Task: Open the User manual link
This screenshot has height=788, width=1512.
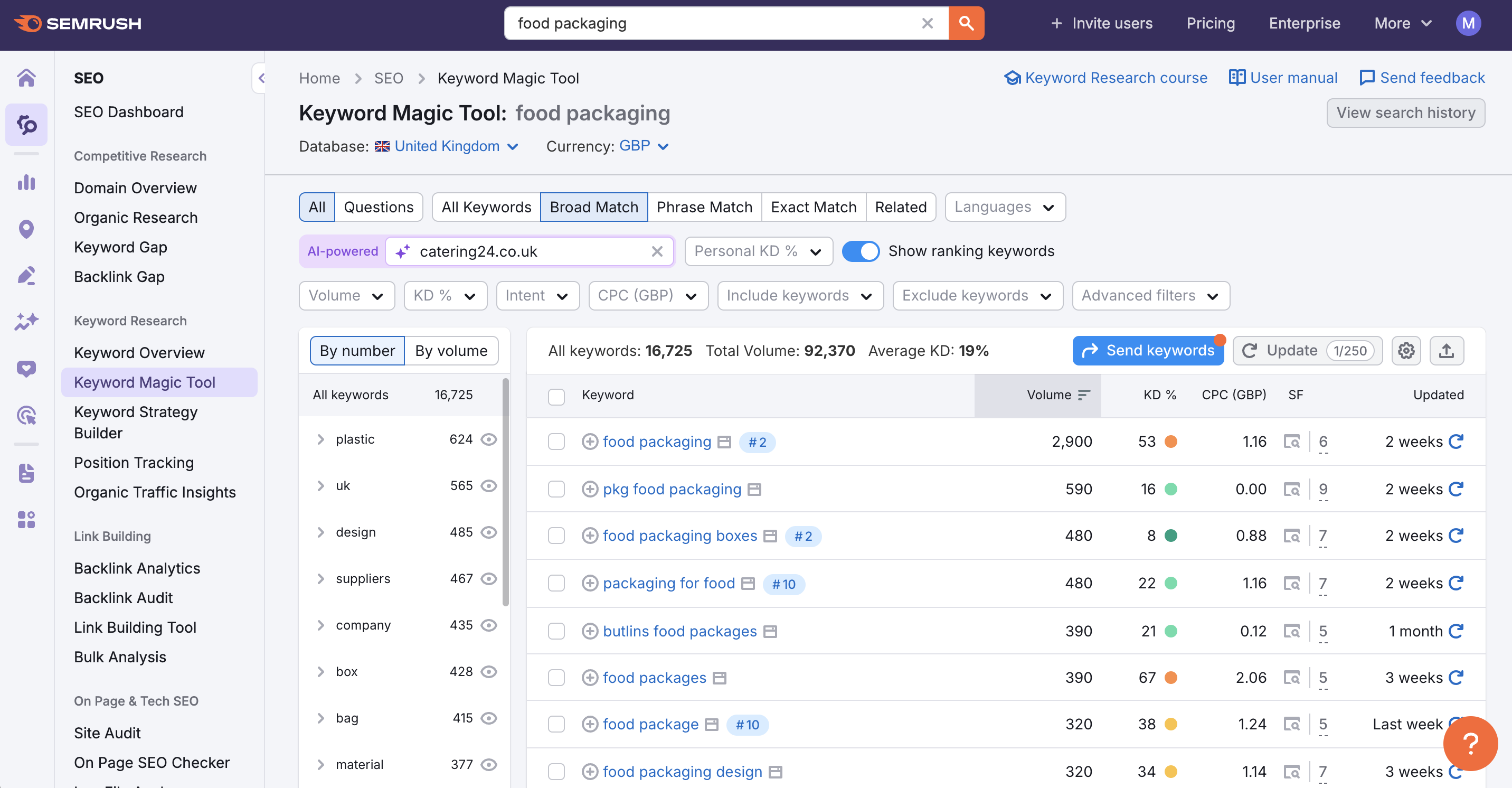Action: (1283, 78)
